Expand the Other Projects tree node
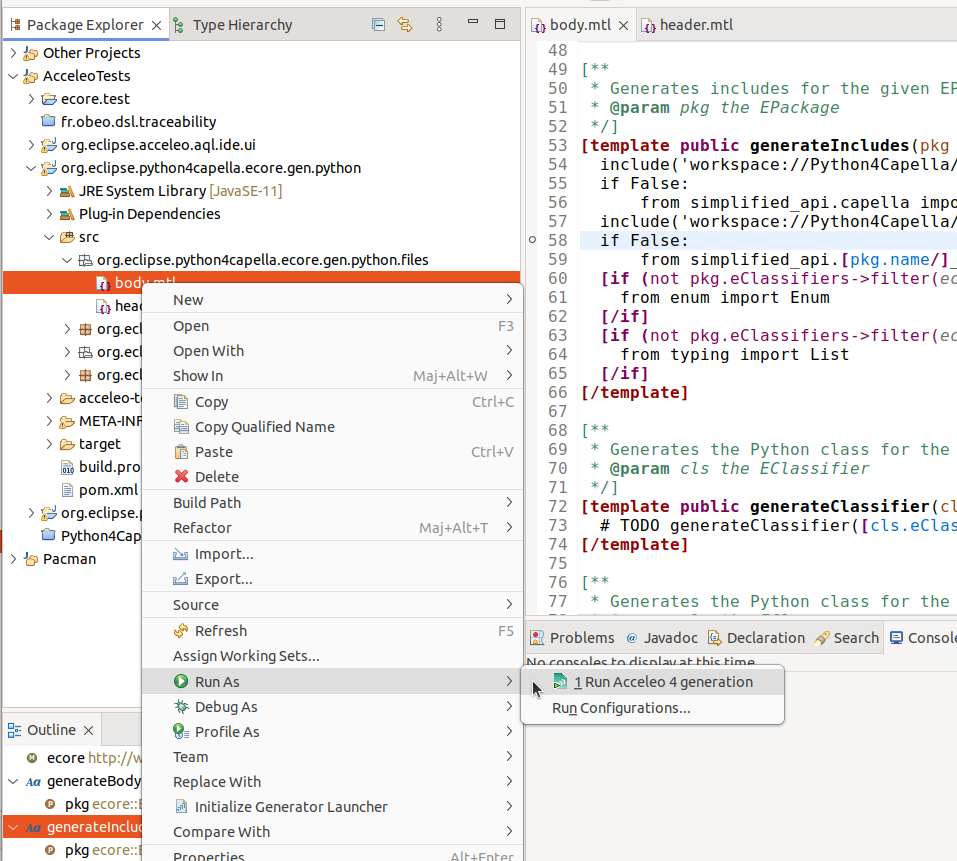This screenshot has height=861, width=957. click(13, 53)
